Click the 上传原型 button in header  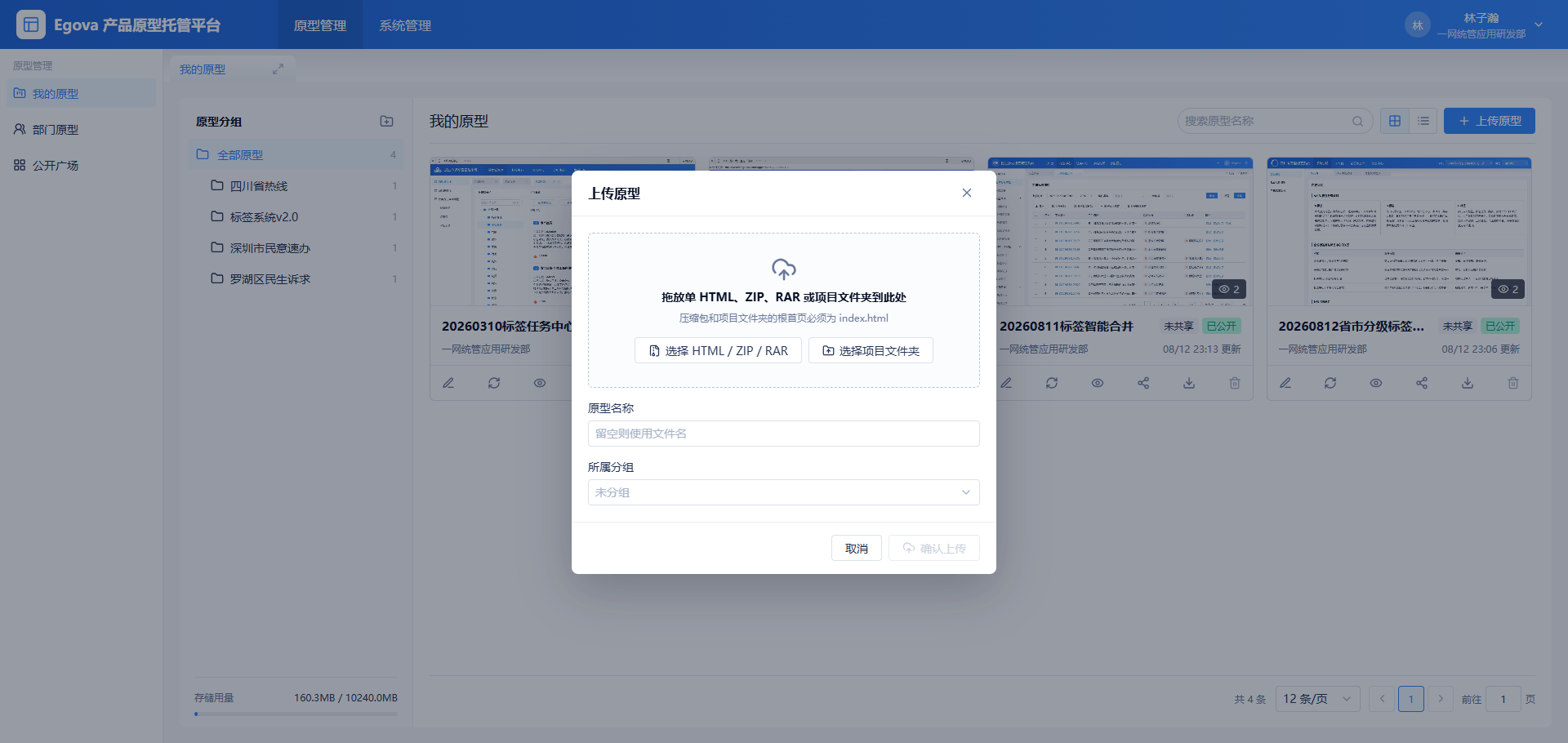pyautogui.click(x=1490, y=121)
